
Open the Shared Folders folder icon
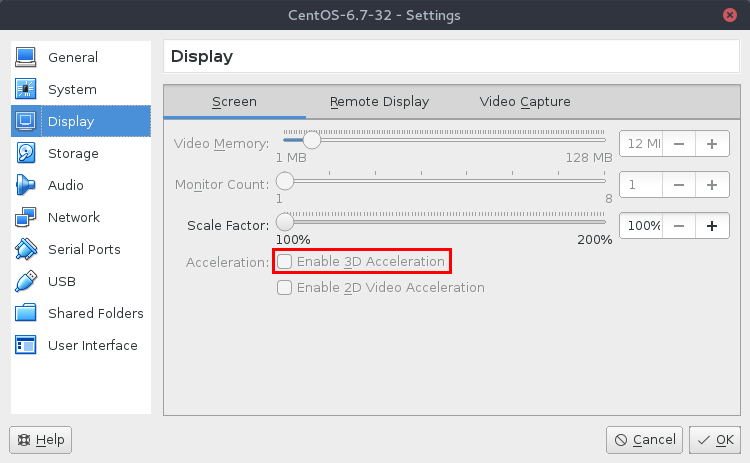[x=25, y=313]
